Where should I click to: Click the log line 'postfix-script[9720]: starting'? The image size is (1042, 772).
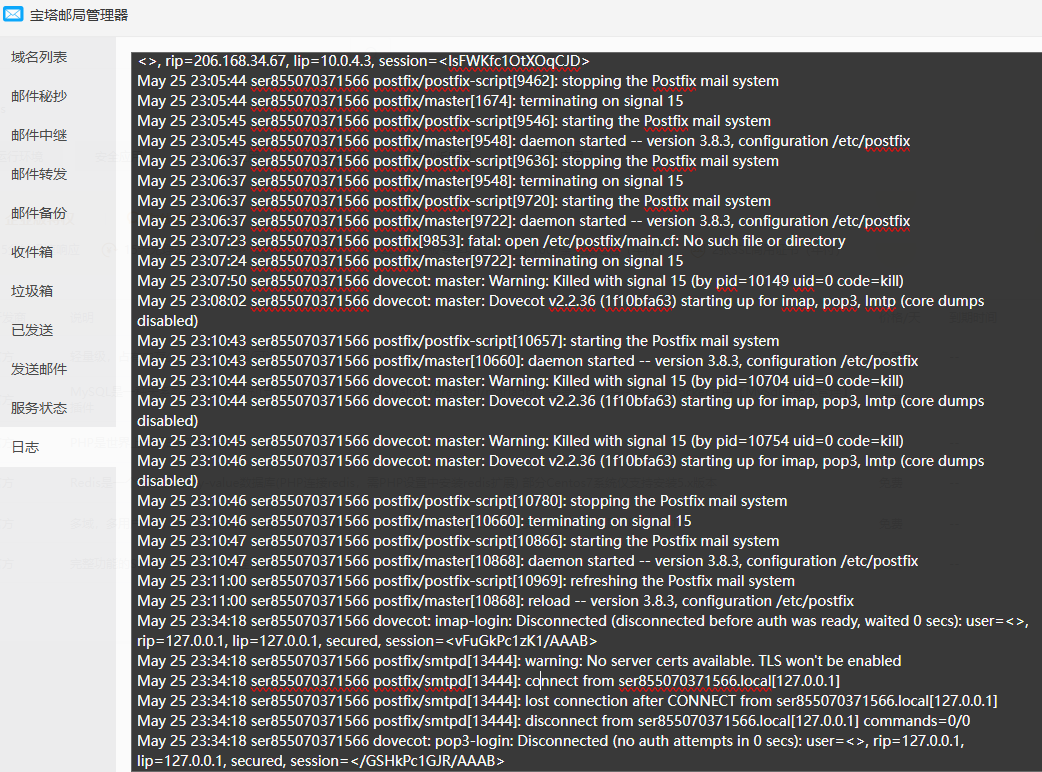454,201
